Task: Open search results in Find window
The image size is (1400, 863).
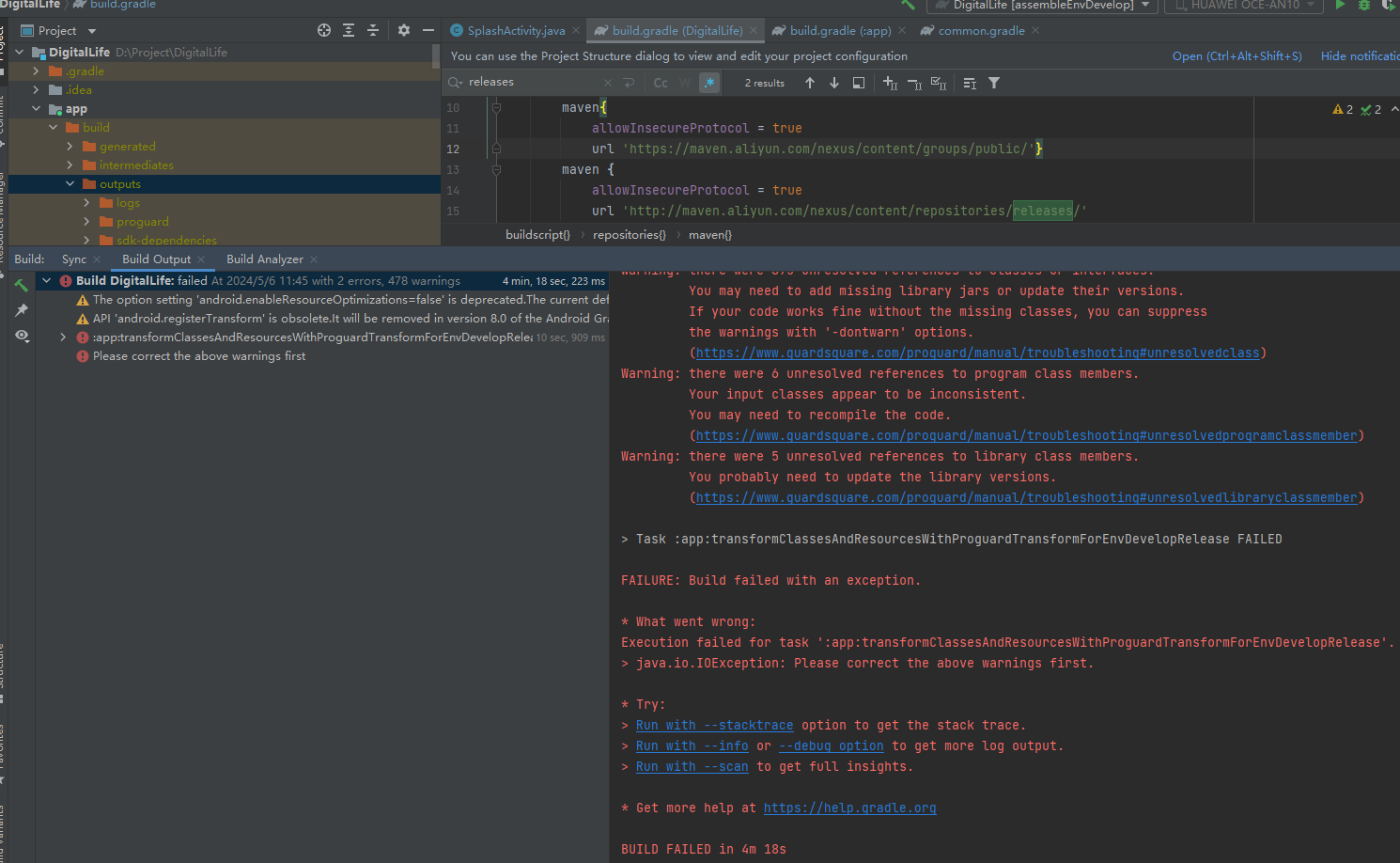Action: (859, 83)
